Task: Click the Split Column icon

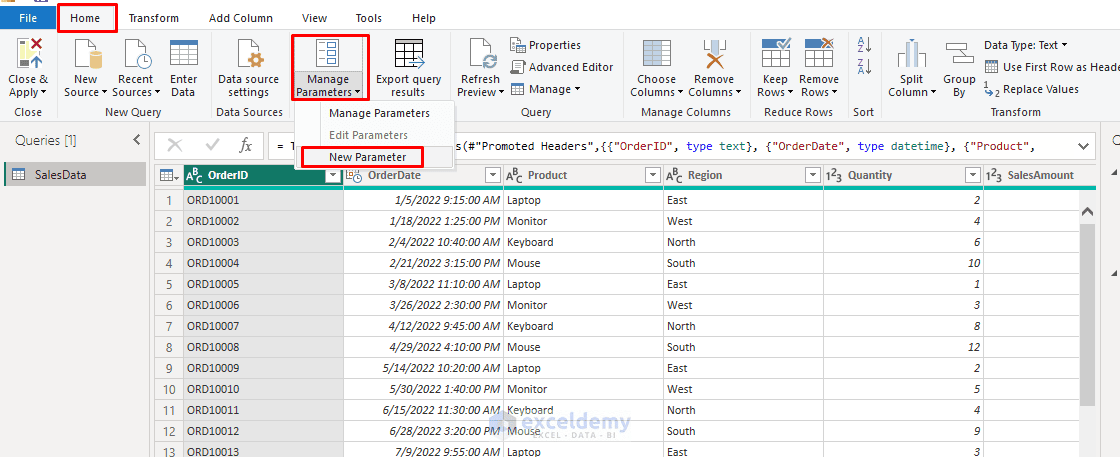Action: 911,54
